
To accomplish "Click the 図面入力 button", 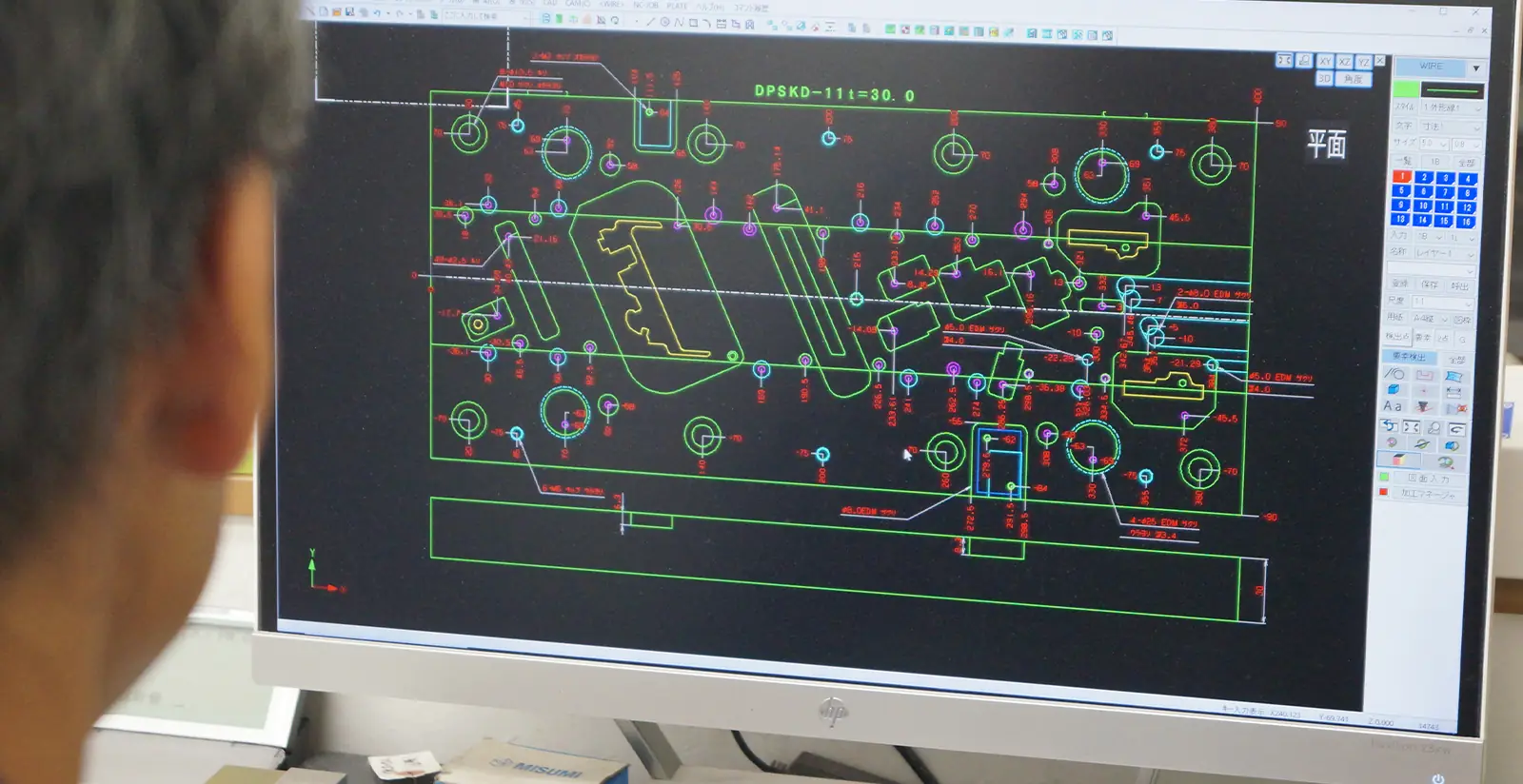I will (1429, 479).
